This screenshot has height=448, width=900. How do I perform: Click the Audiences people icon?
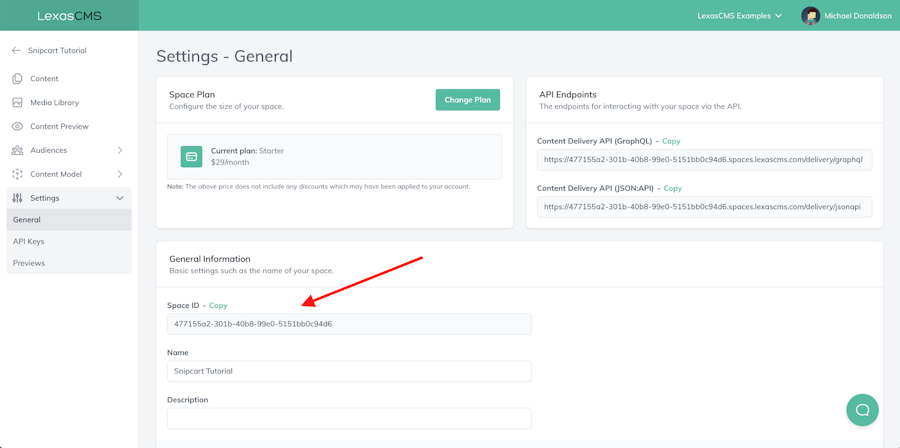[x=17, y=150]
